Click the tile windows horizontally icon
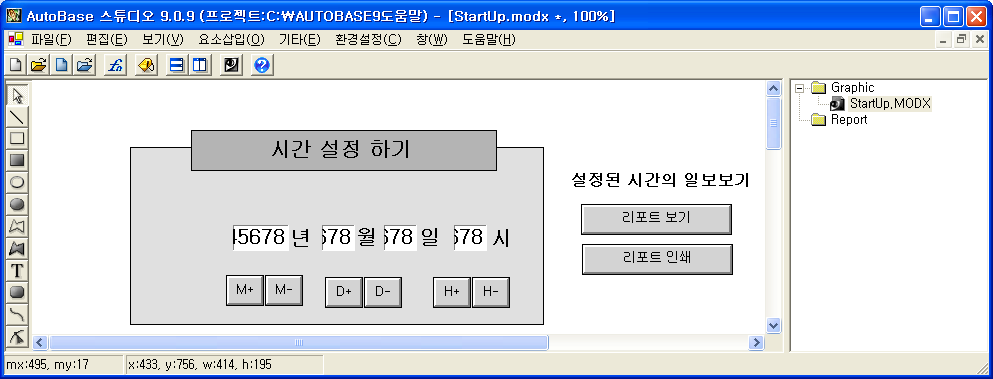This screenshot has width=993, height=379. 175,65
